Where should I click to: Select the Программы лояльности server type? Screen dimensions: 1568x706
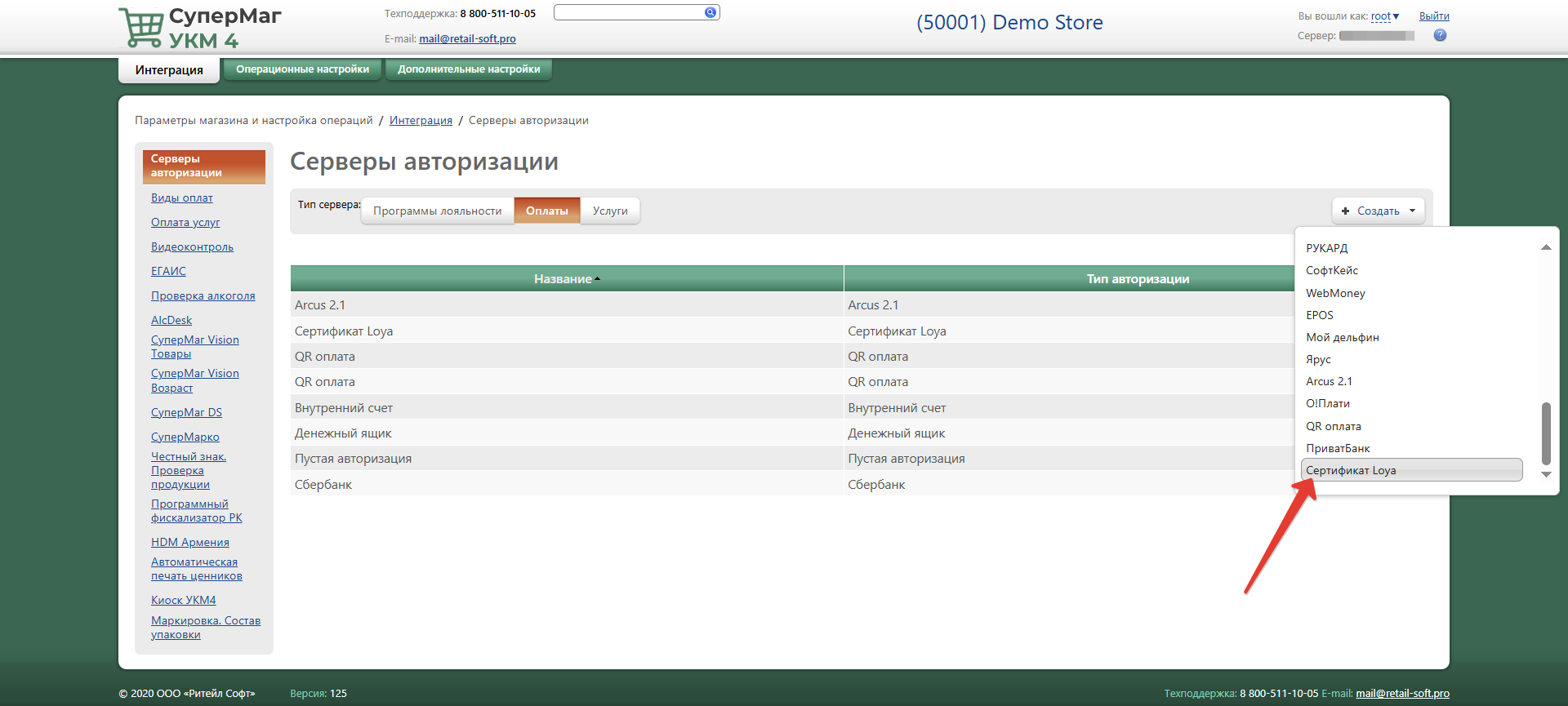(437, 211)
